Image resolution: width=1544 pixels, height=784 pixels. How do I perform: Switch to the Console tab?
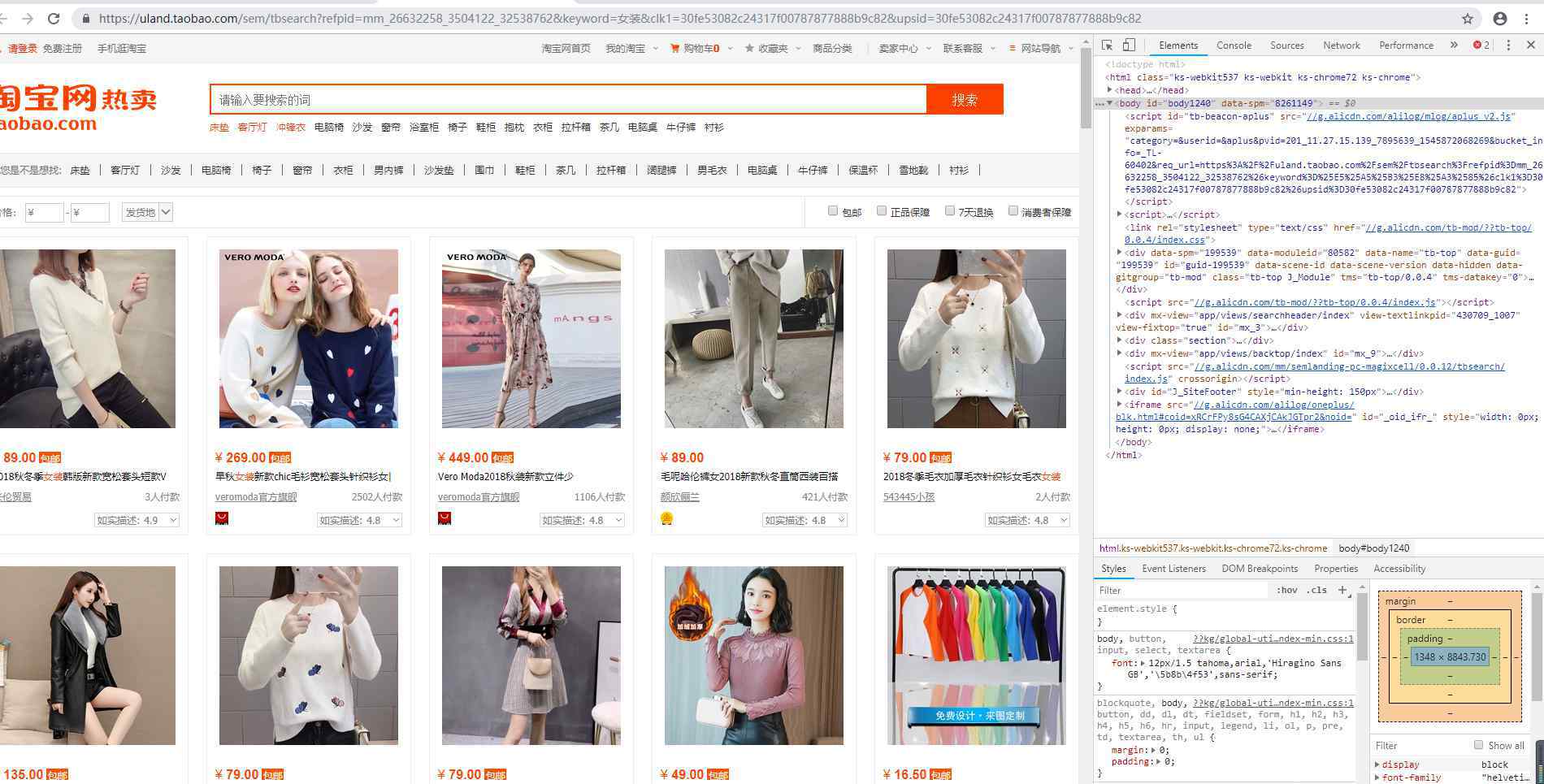tap(1234, 45)
